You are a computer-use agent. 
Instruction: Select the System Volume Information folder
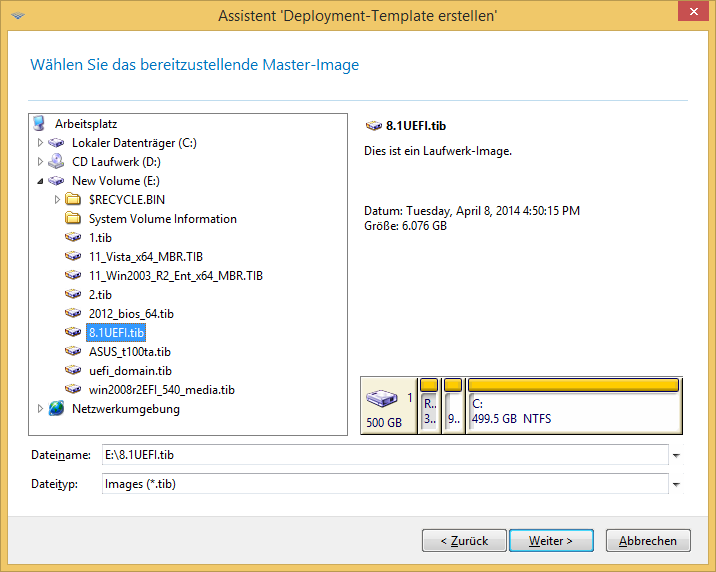coord(162,219)
